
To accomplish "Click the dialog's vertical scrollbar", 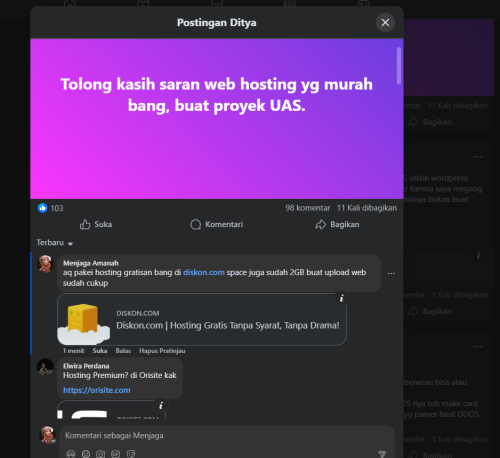I will (x=399, y=66).
